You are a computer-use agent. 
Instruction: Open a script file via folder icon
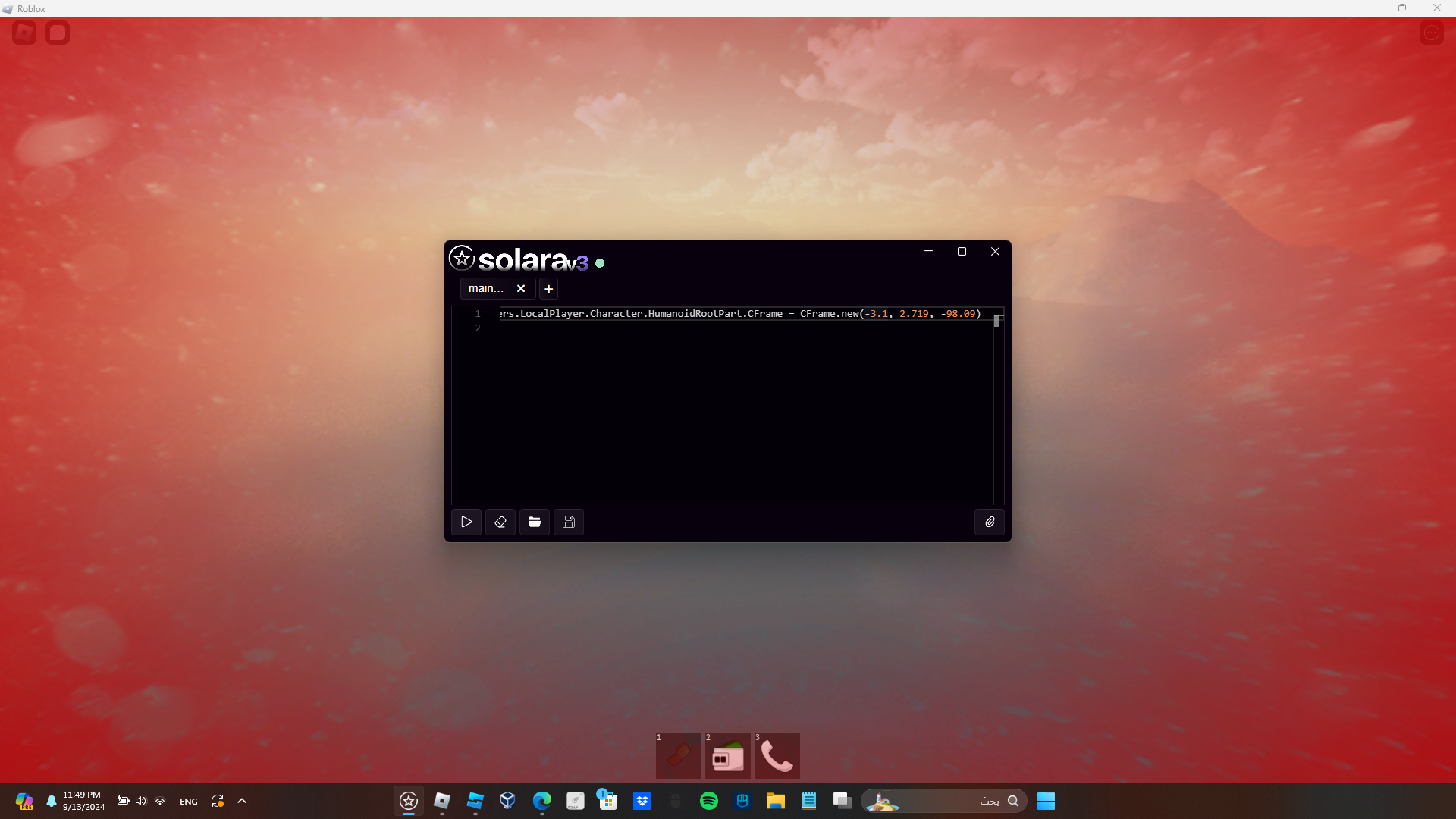tap(535, 522)
